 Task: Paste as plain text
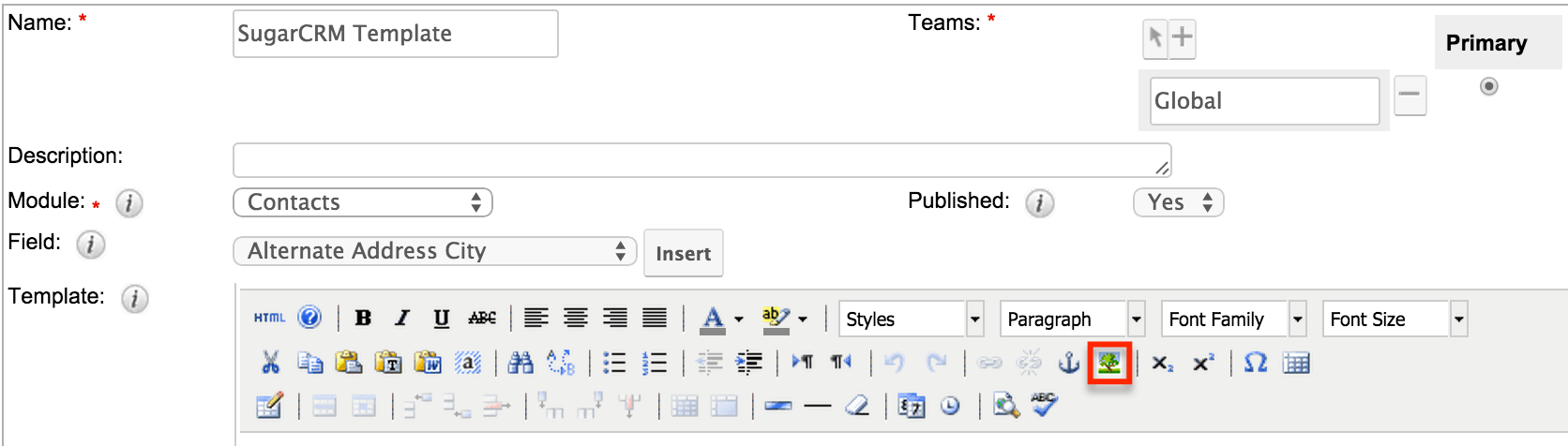tap(388, 363)
